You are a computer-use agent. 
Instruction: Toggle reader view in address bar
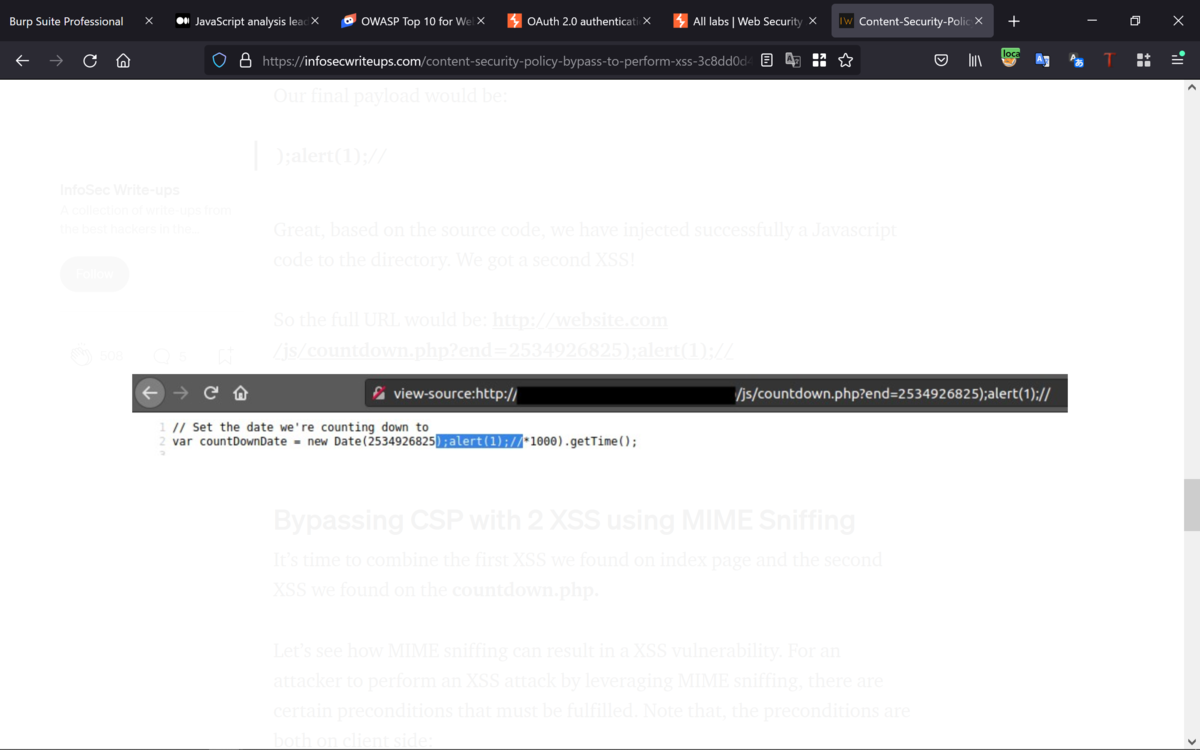(x=767, y=60)
